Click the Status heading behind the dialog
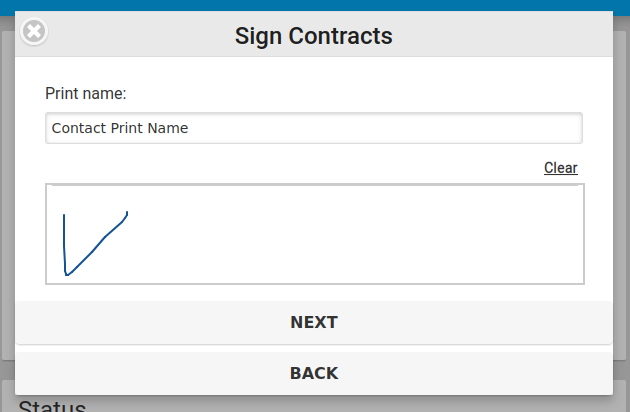The image size is (630, 412). coord(52,406)
